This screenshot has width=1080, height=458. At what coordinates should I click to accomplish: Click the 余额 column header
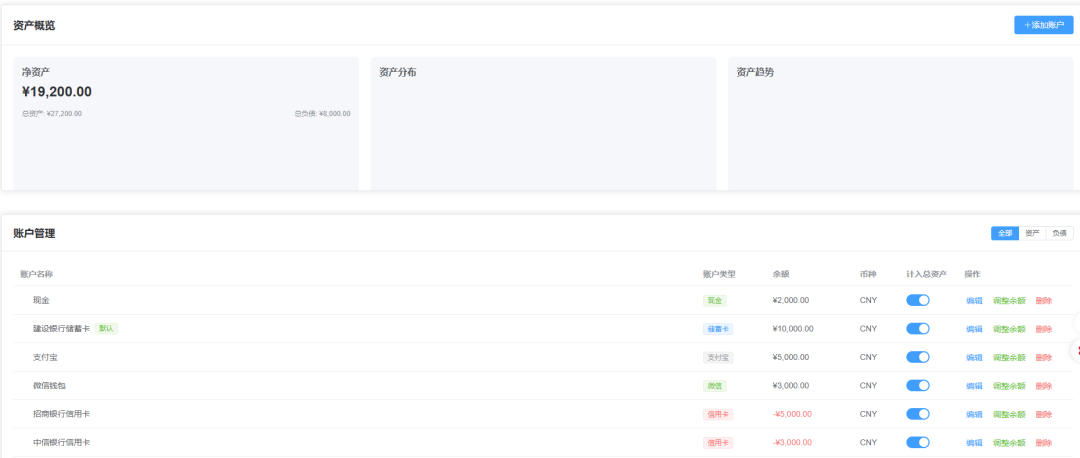(x=781, y=274)
